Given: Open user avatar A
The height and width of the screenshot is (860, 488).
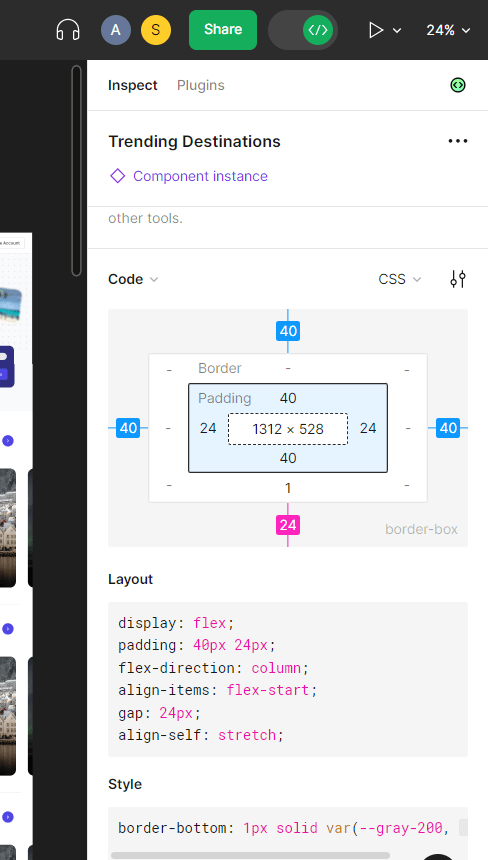Looking at the screenshot, I should (x=116, y=30).
